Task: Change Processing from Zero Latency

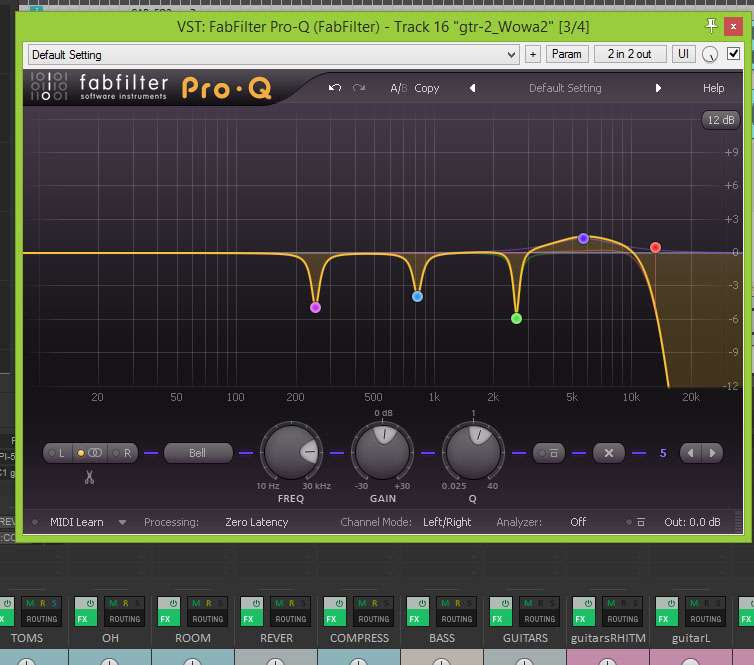Action: [256, 522]
